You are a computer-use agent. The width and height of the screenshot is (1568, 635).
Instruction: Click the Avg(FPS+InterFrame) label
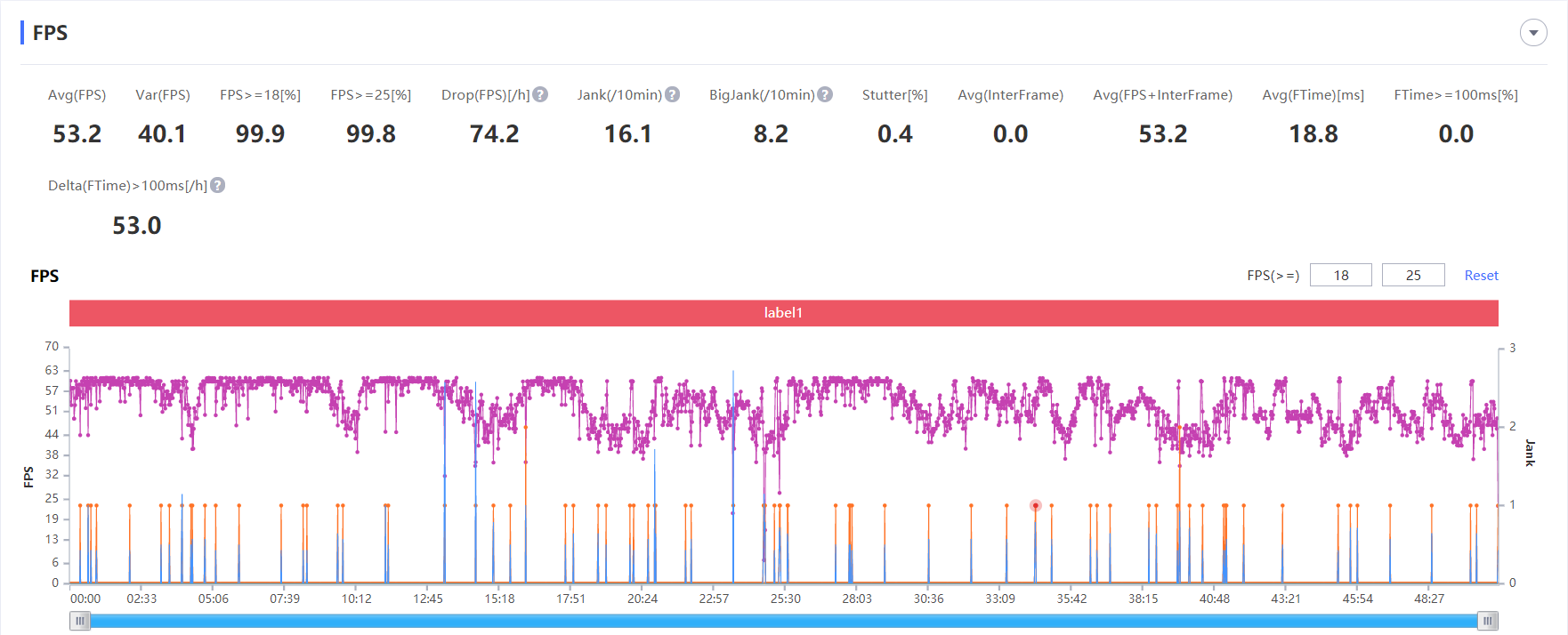pos(1163,95)
